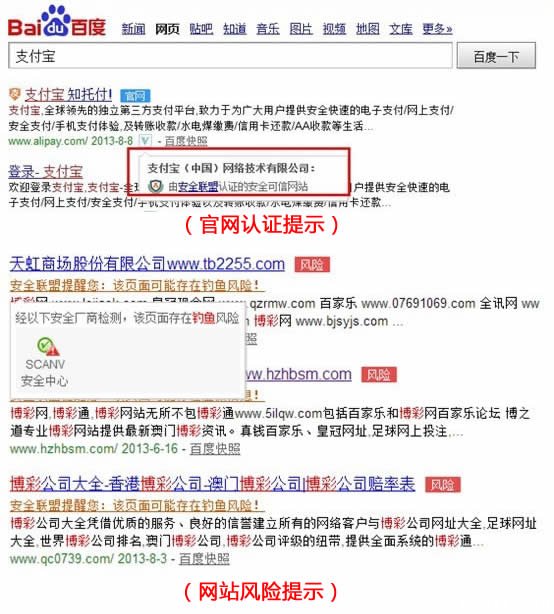The image size is (554, 614).
Task: Click the Baidu paw logo
Action: coord(57,21)
